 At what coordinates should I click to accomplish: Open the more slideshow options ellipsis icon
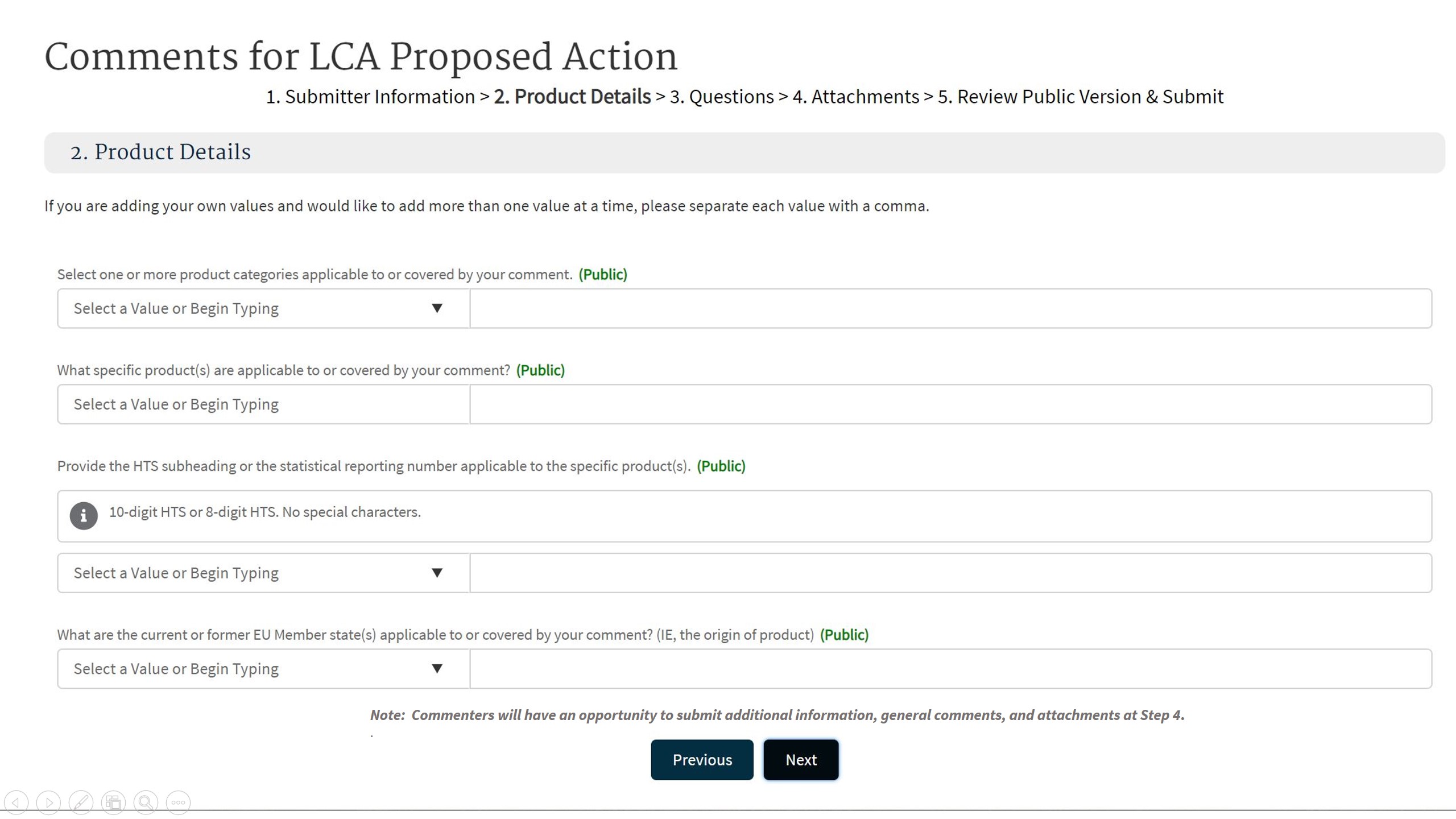click(178, 803)
